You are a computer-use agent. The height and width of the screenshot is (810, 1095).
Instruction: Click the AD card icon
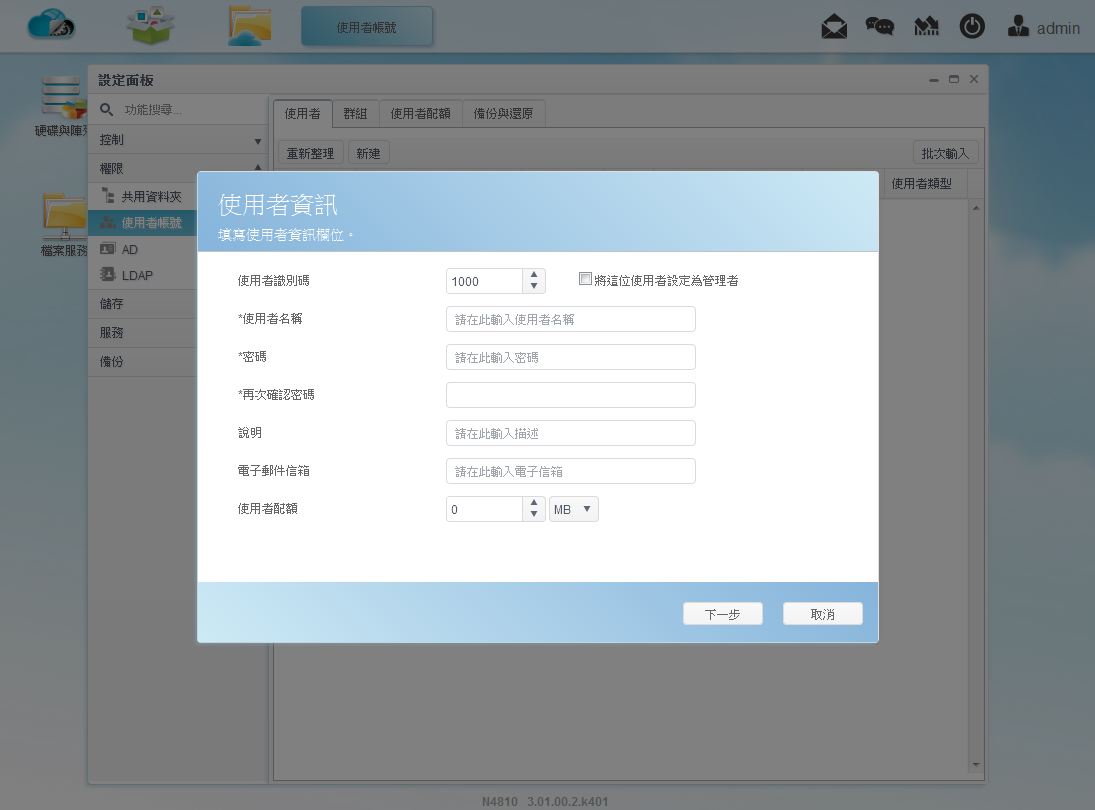pos(108,249)
